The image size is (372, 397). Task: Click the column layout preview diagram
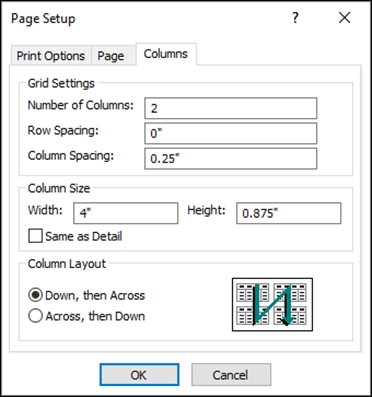click(272, 304)
